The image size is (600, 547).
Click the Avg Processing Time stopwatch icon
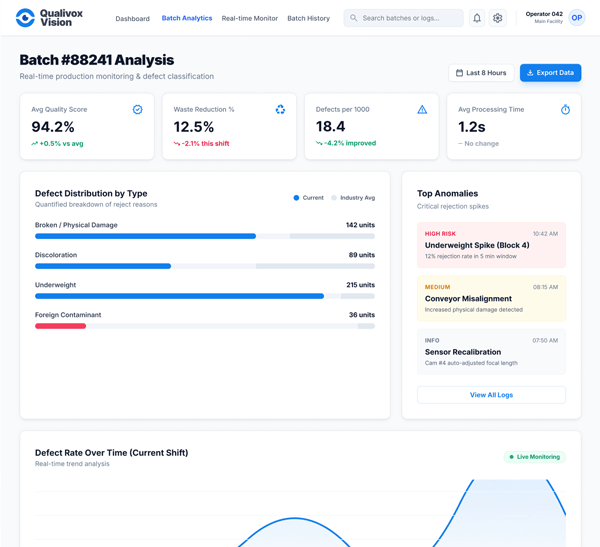tap(565, 110)
